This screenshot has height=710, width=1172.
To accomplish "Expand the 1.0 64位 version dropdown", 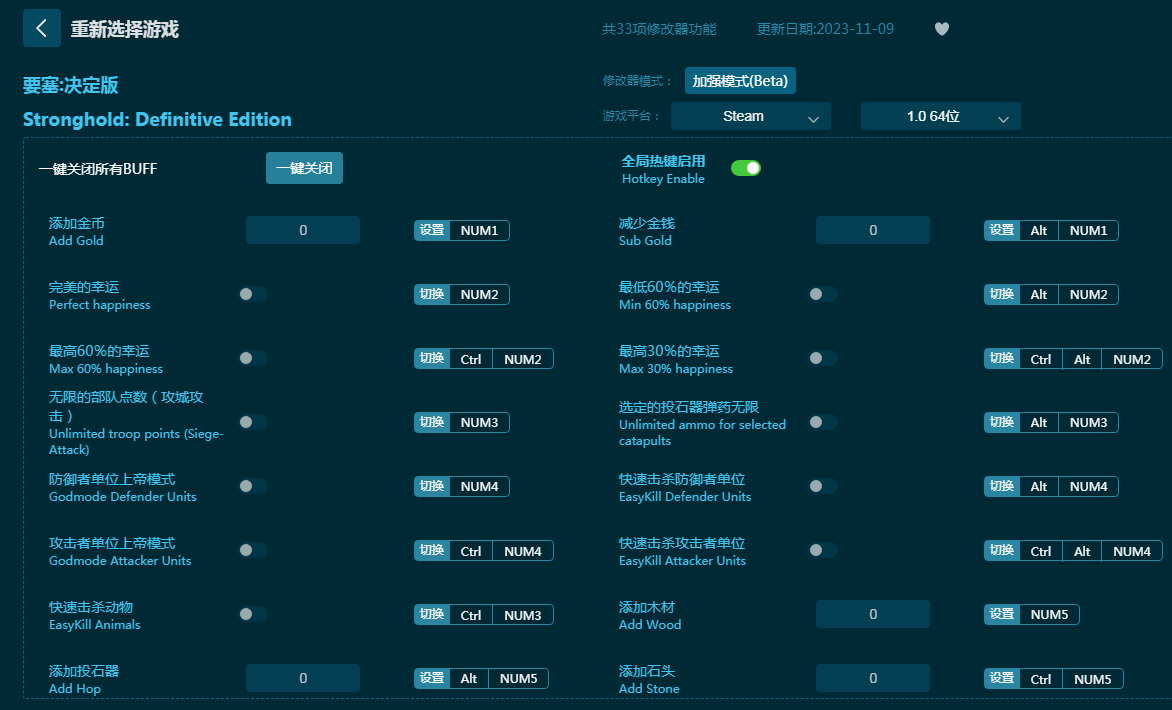I will click(940, 116).
